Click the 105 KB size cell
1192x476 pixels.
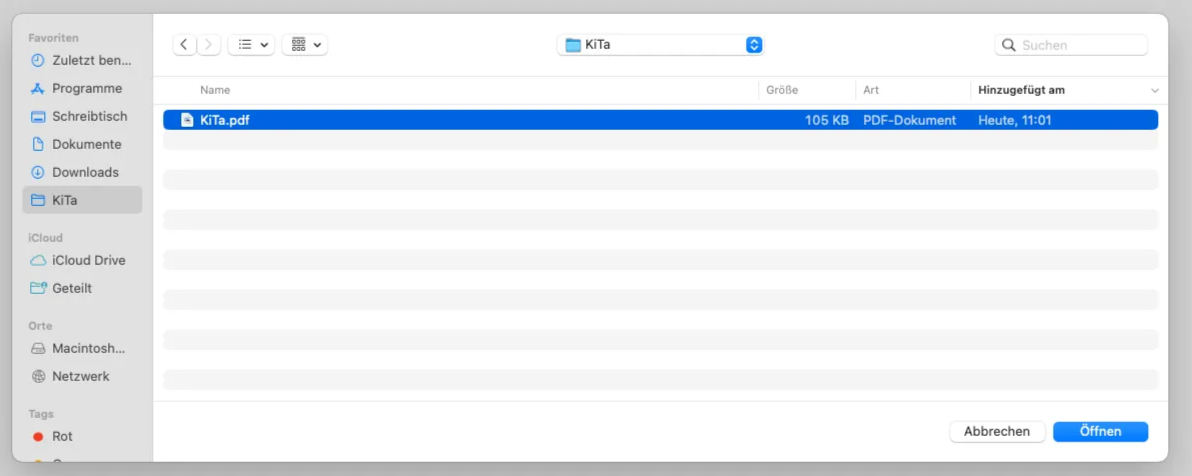pyautogui.click(x=827, y=120)
